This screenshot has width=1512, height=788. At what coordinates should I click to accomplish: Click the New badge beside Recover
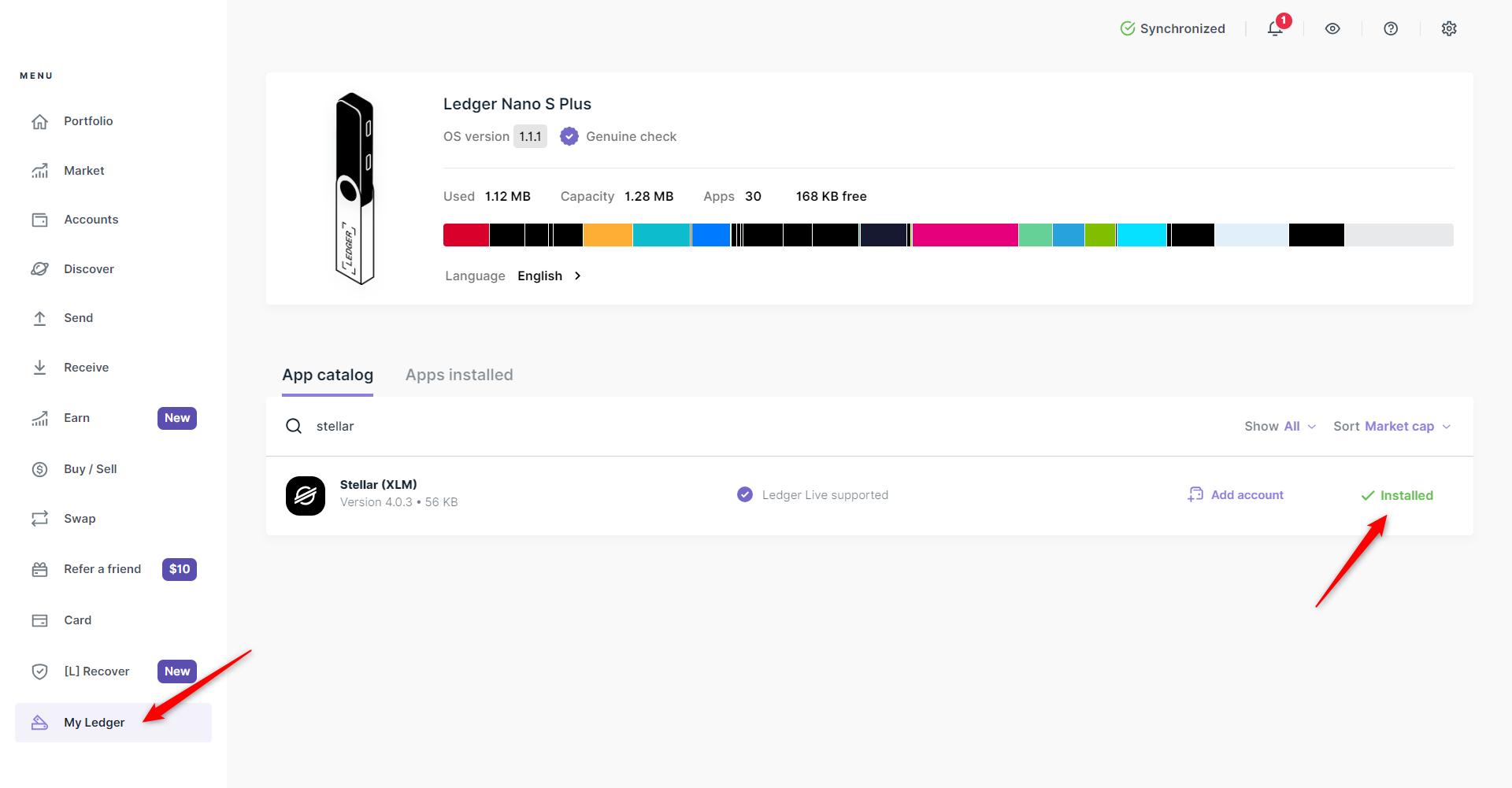click(177, 671)
